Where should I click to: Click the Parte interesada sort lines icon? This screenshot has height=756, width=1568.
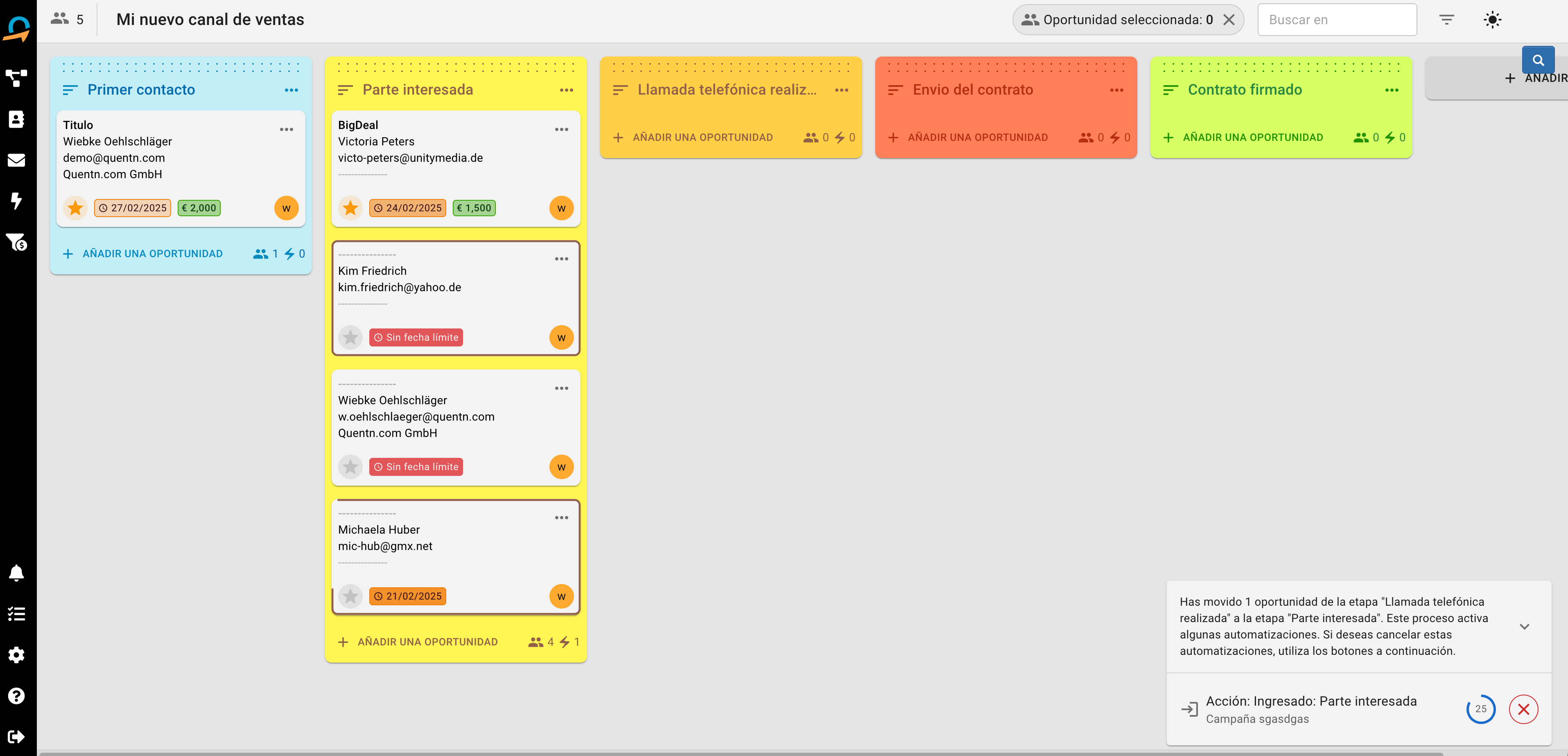click(345, 90)
